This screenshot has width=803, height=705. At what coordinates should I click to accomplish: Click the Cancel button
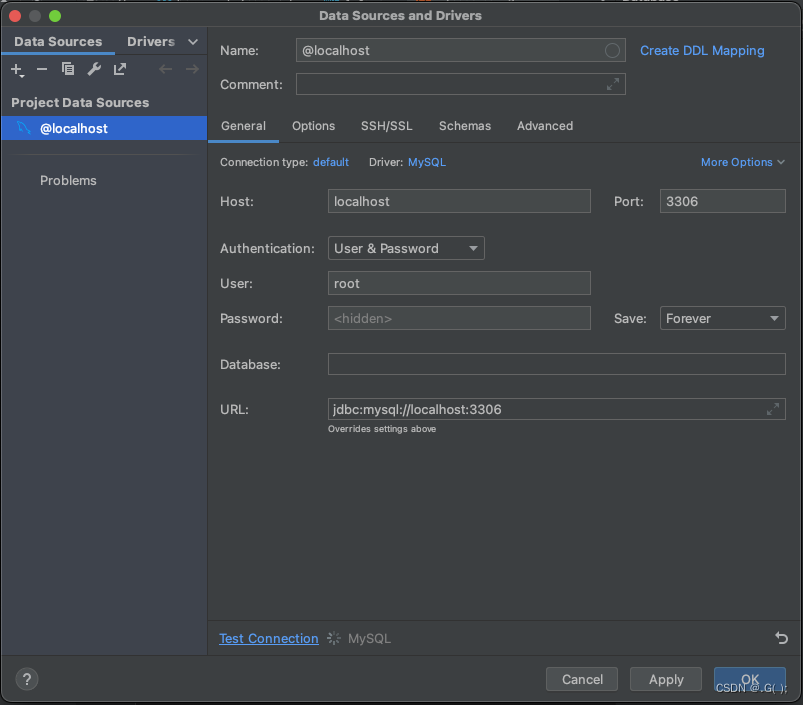(582, 679)
